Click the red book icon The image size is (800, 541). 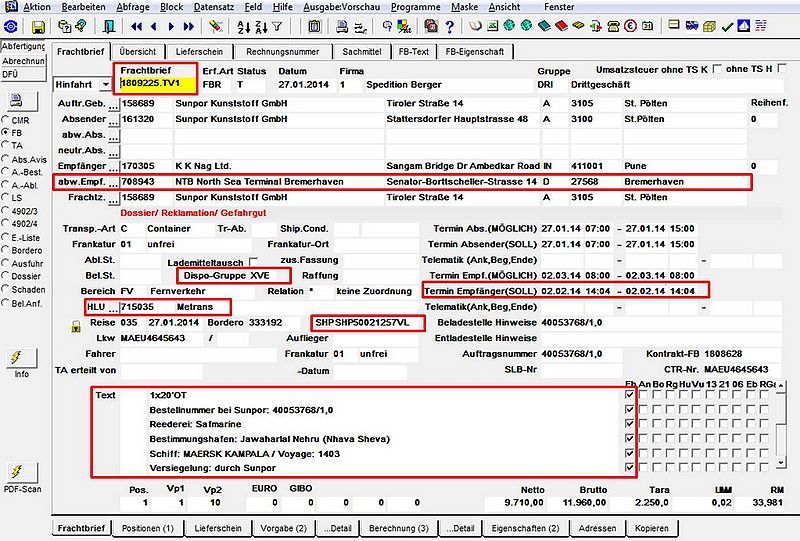pos(561,26)
